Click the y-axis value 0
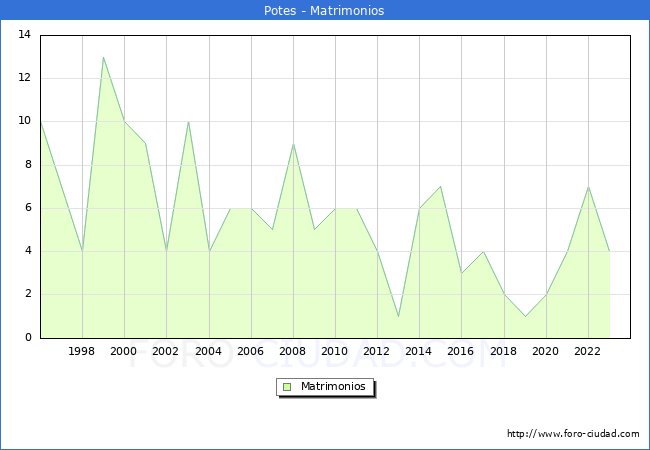The height and width of the screenshot is (450, 650). click(x=28, y=337)
